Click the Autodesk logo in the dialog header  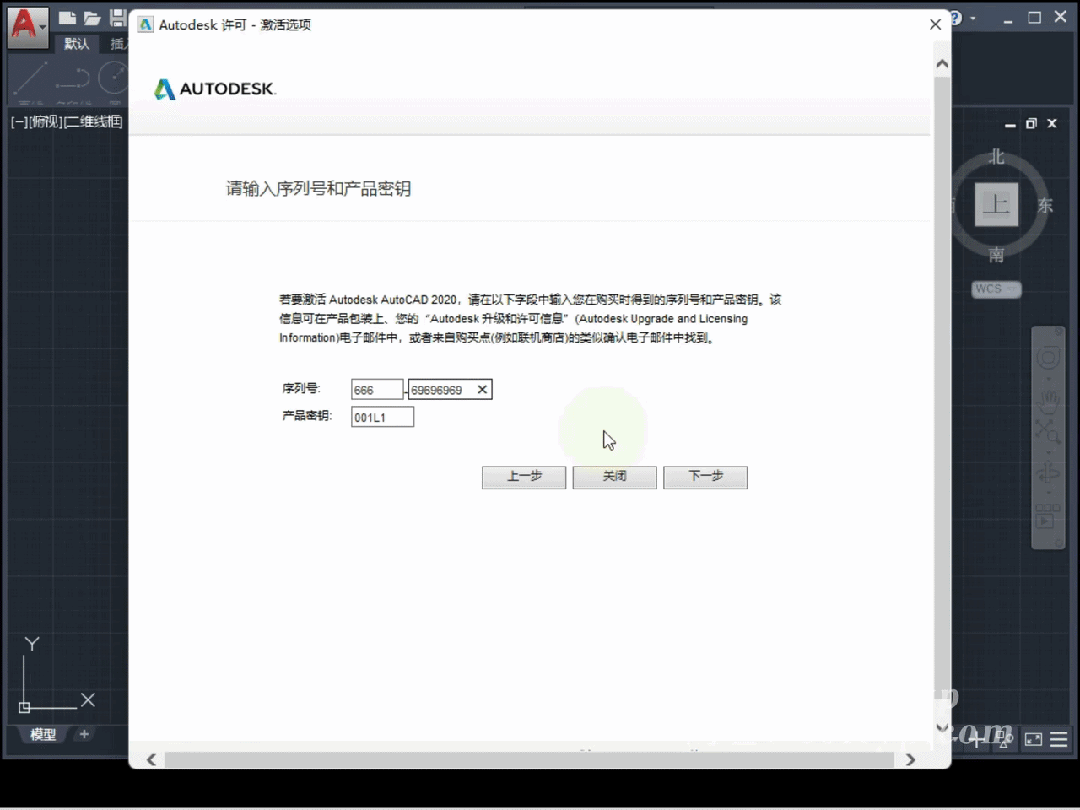(214, 89)
